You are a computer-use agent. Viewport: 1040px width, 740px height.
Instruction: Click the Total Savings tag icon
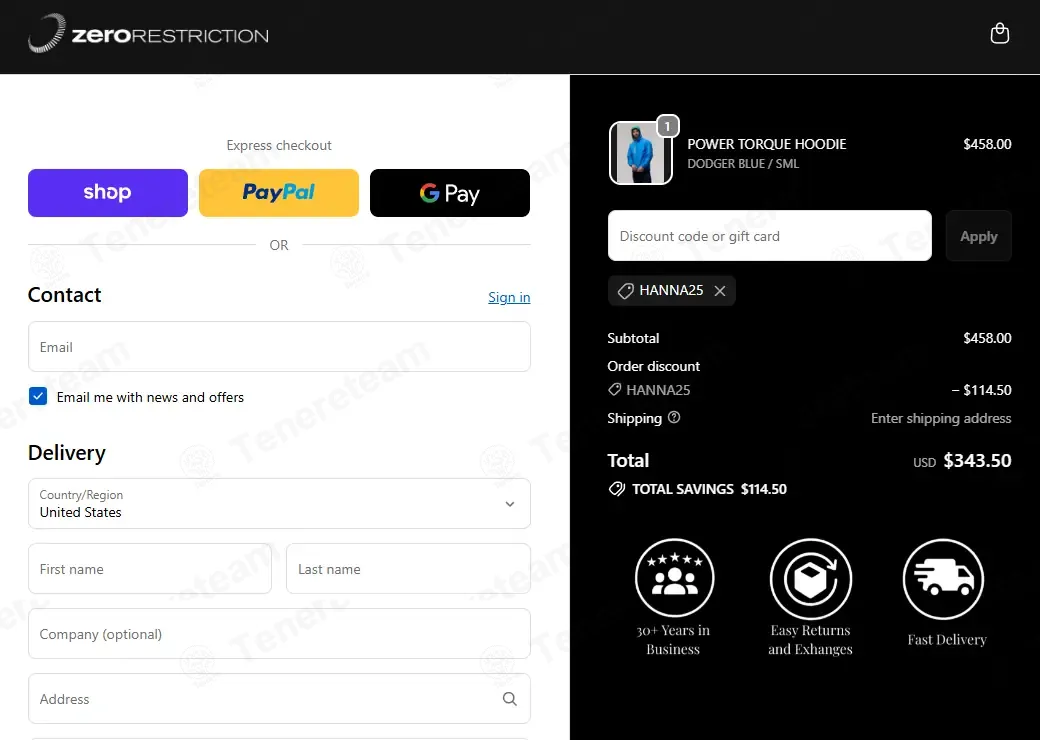[617, 489]
